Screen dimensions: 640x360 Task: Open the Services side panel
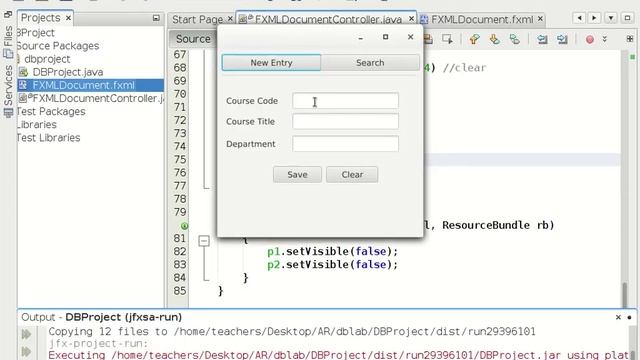(8, 91)
